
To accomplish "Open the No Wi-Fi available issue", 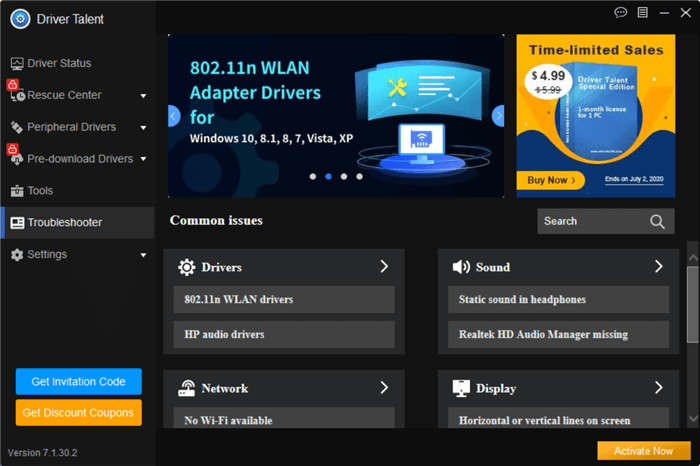I will pyautogui.click(x=284, y=418).
